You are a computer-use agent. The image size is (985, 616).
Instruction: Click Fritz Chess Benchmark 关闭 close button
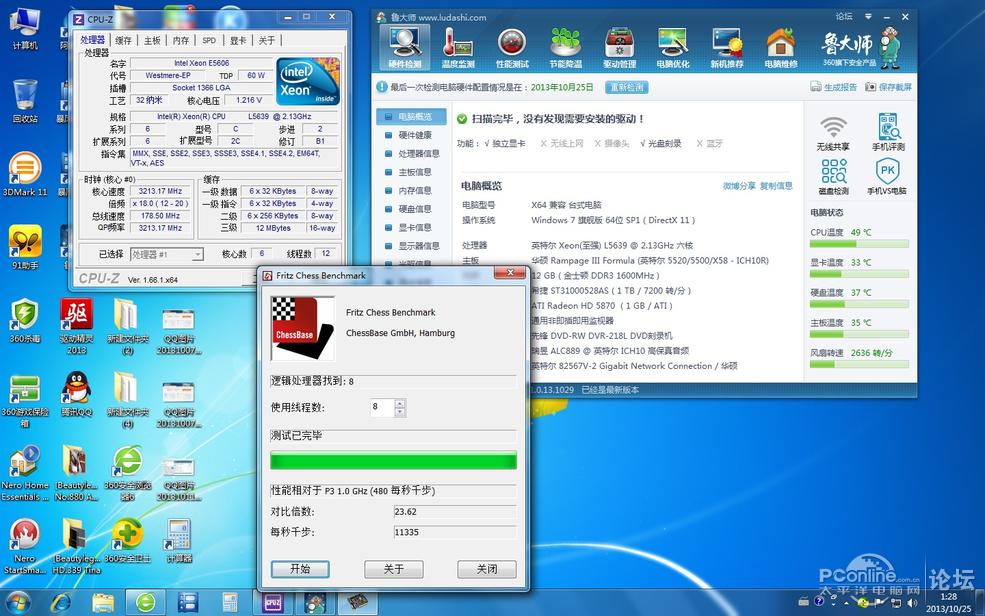coord(487,569)
